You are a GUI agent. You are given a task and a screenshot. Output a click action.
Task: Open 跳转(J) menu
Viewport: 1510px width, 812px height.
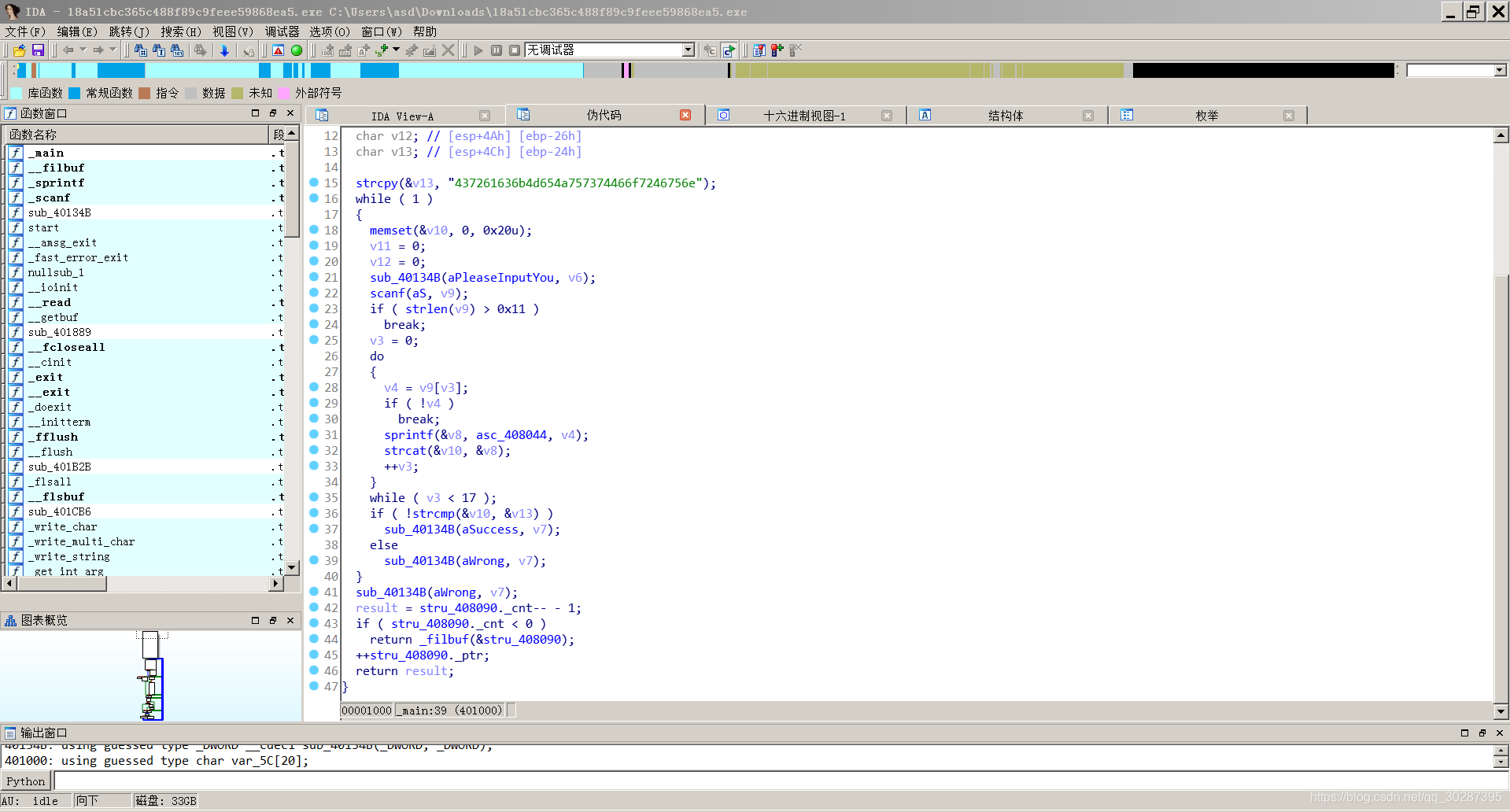click(x=129, y=31)
